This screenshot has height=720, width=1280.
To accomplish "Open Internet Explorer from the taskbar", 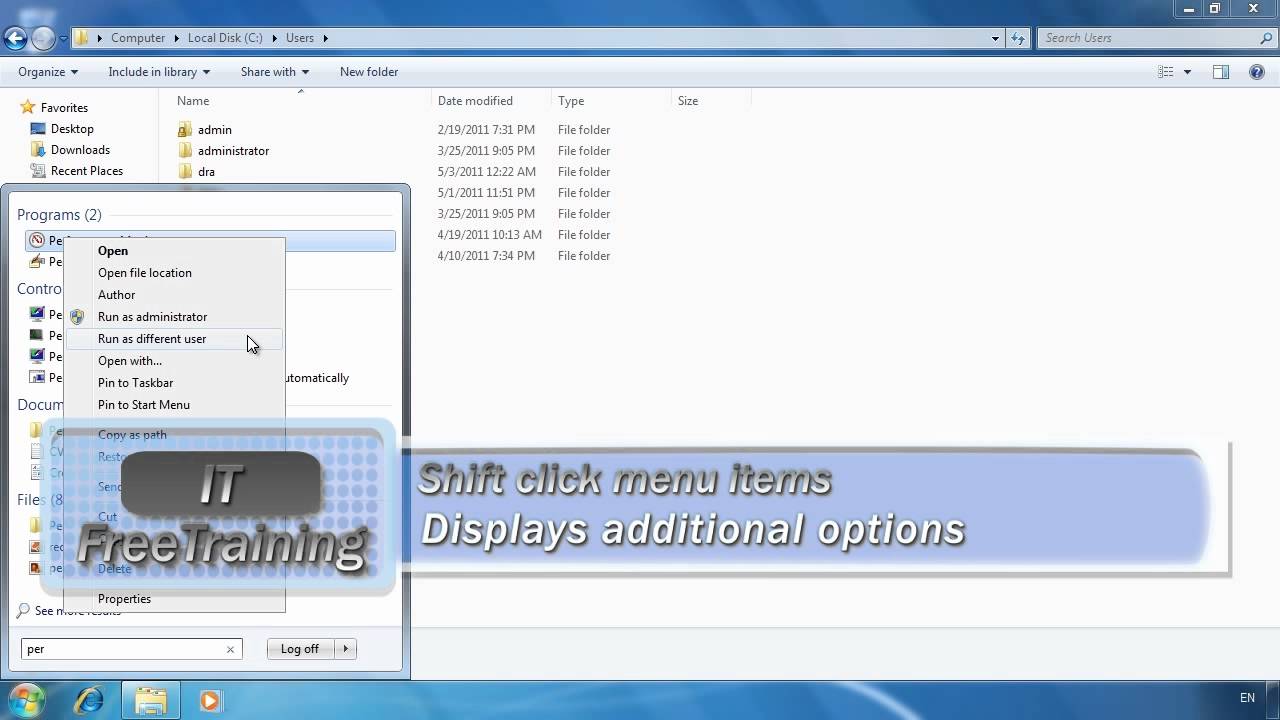I will [90, 700].
